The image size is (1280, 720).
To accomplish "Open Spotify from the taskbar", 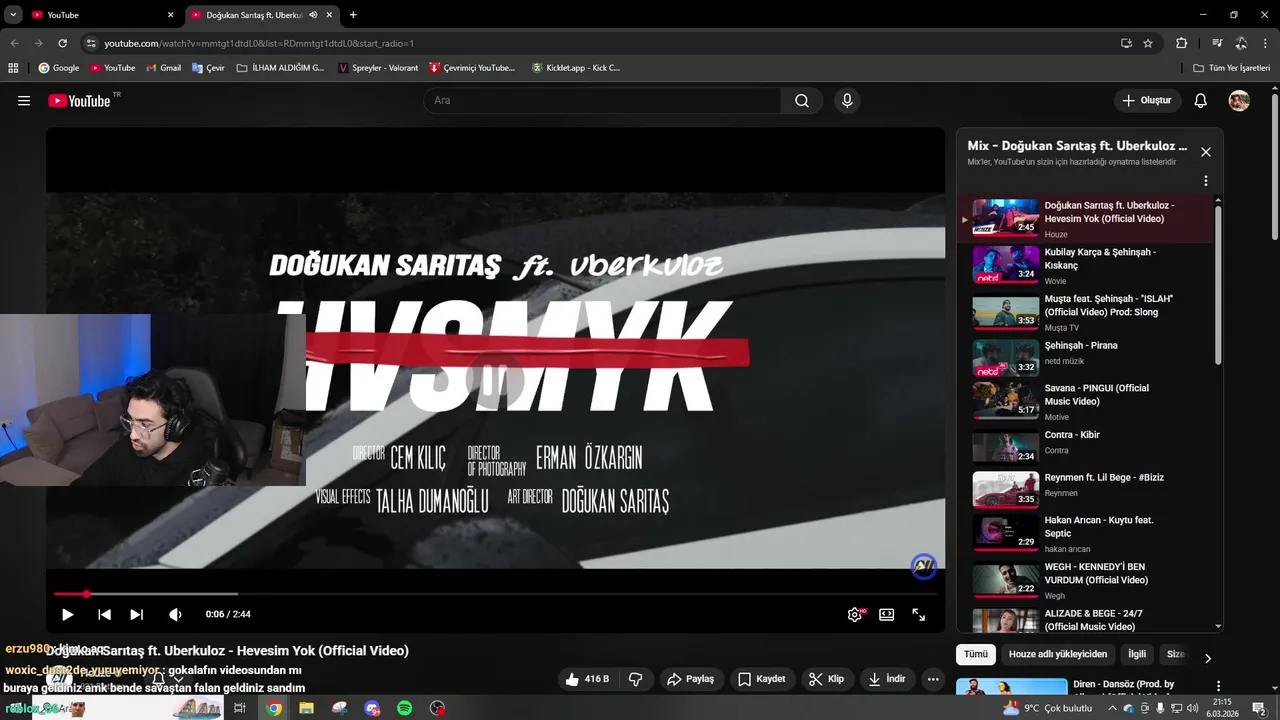I will 405,708.
